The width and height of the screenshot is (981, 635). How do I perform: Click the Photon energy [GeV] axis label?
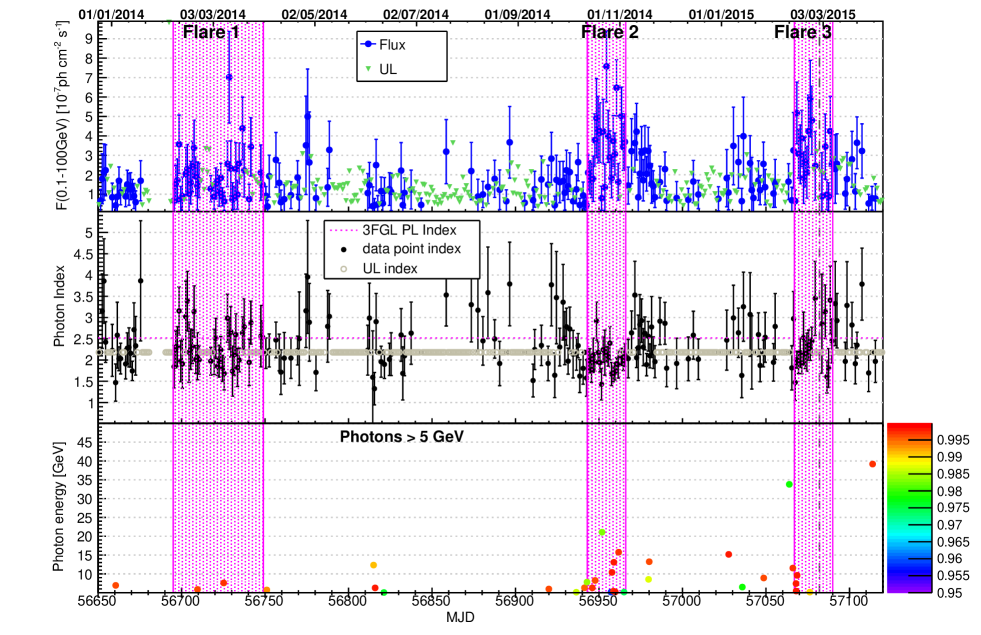pos(58,507)
